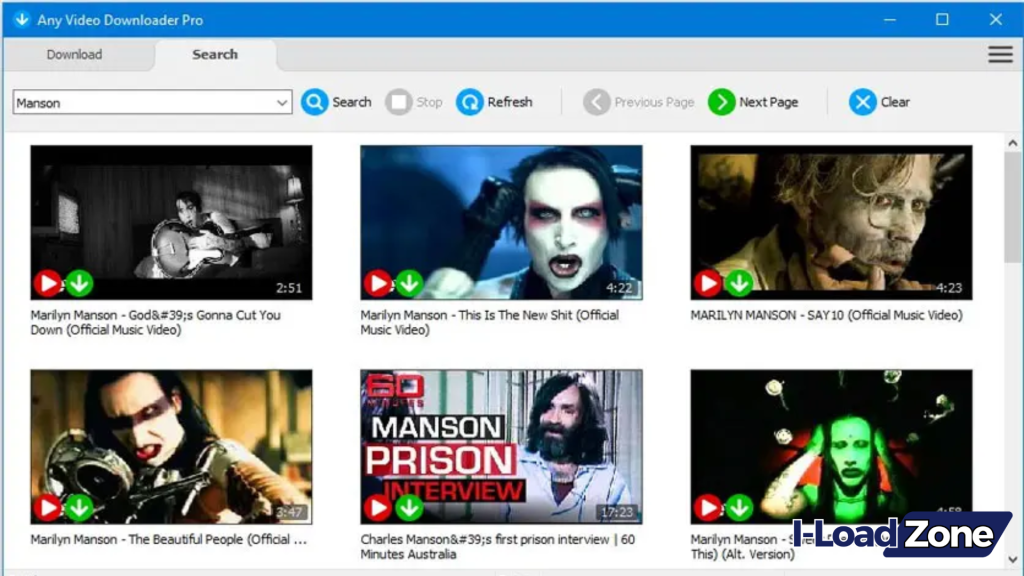1024x576 pixels.
Task: Download 'The Beautiful People' video
Action: pyautogui.click(x=78, y=507)
